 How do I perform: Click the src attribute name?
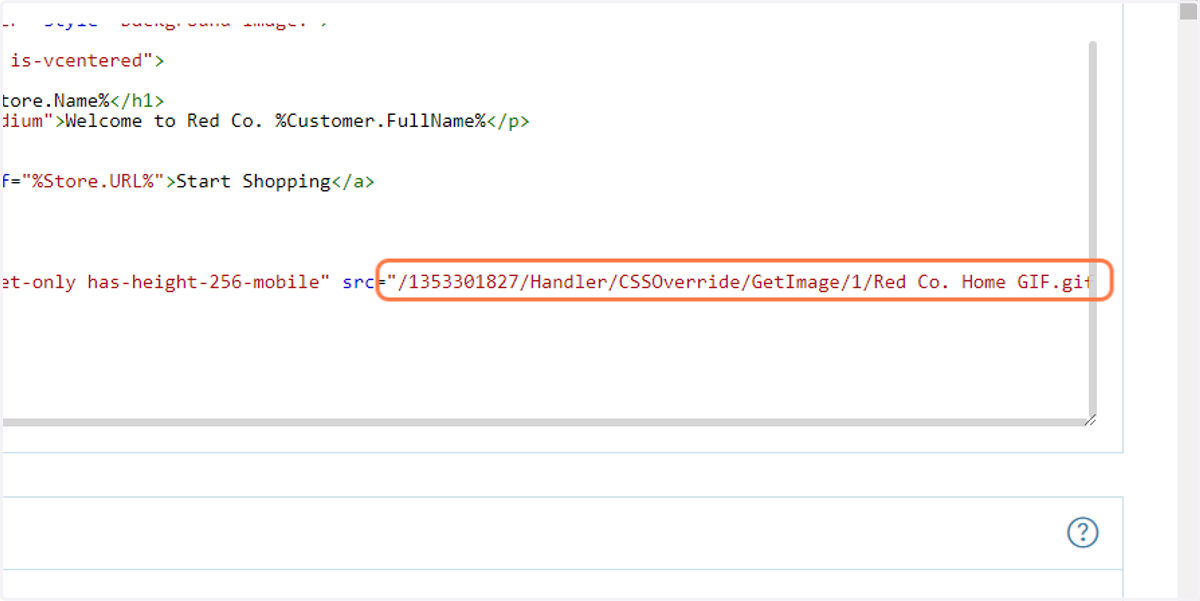coord(358,282)
